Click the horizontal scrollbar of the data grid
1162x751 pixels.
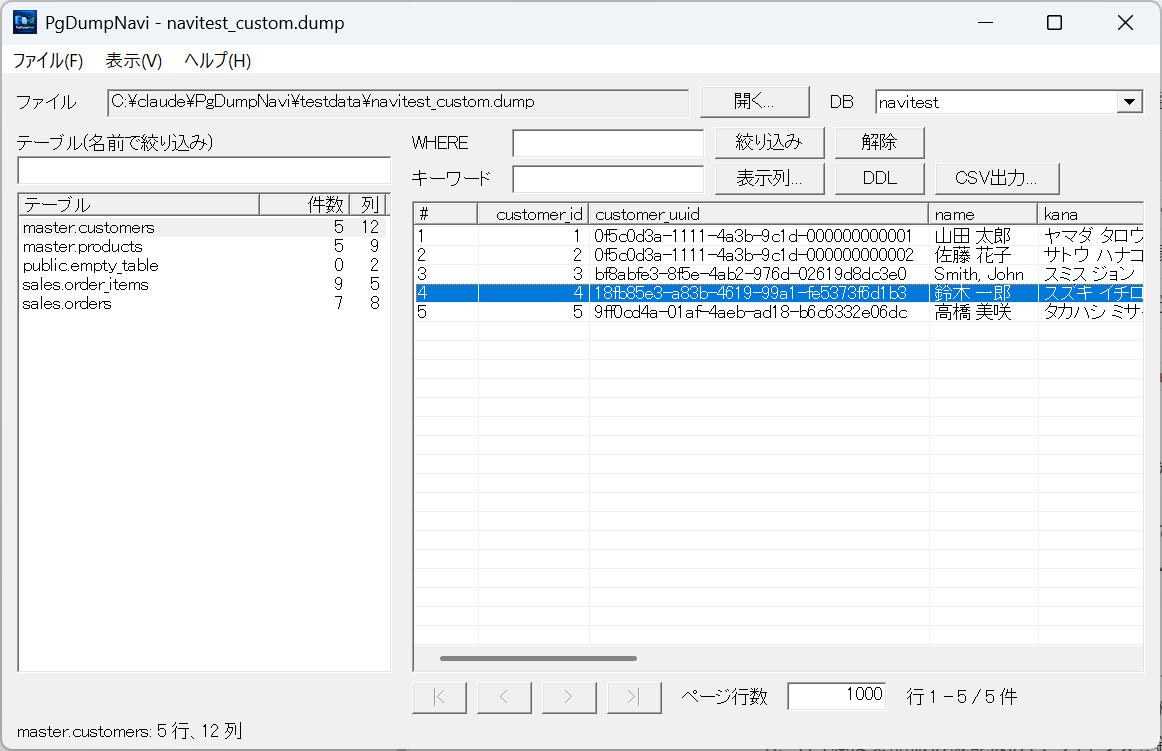tap(538, 658)
